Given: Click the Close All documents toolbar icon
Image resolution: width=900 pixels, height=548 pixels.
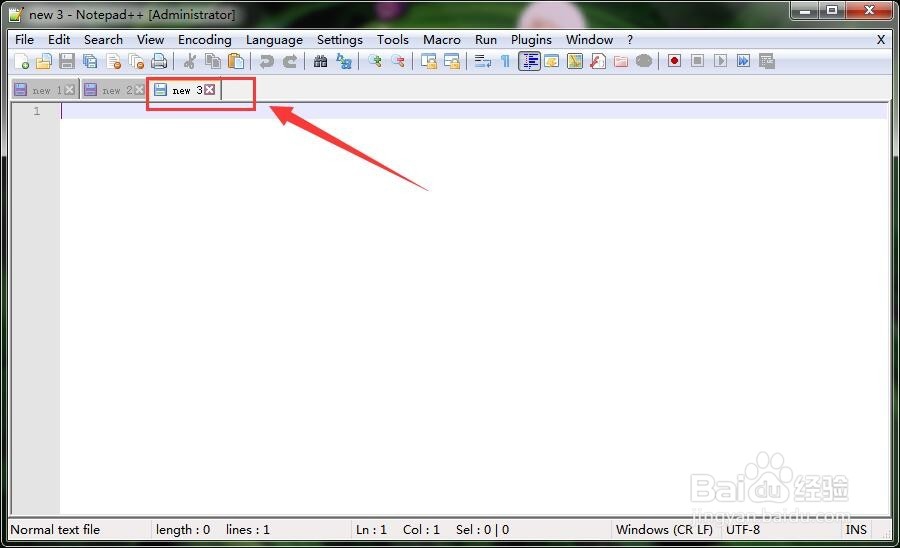Looking at the screenshot, I should coord(137,61).
